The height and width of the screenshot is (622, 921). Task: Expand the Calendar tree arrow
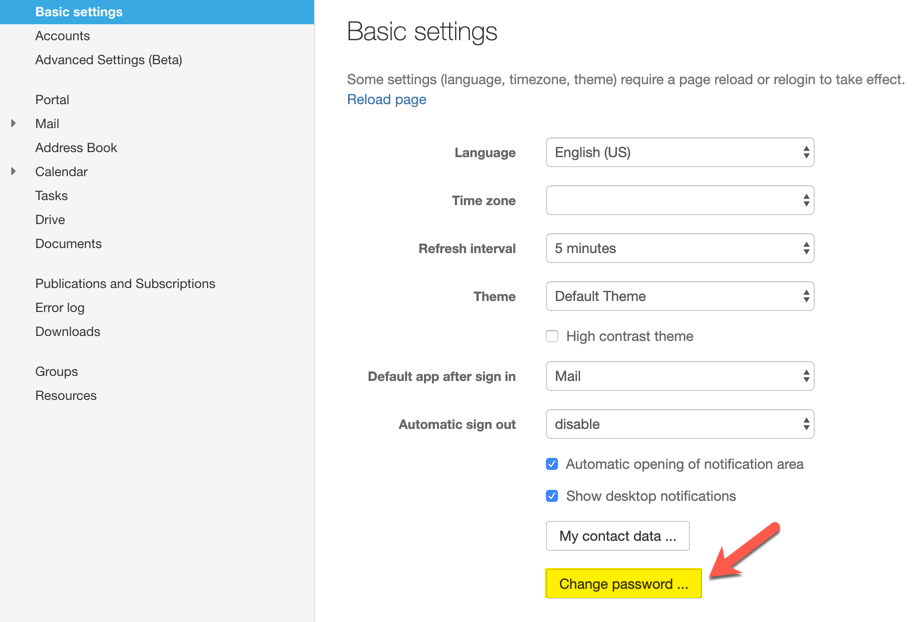pos(13,172)
